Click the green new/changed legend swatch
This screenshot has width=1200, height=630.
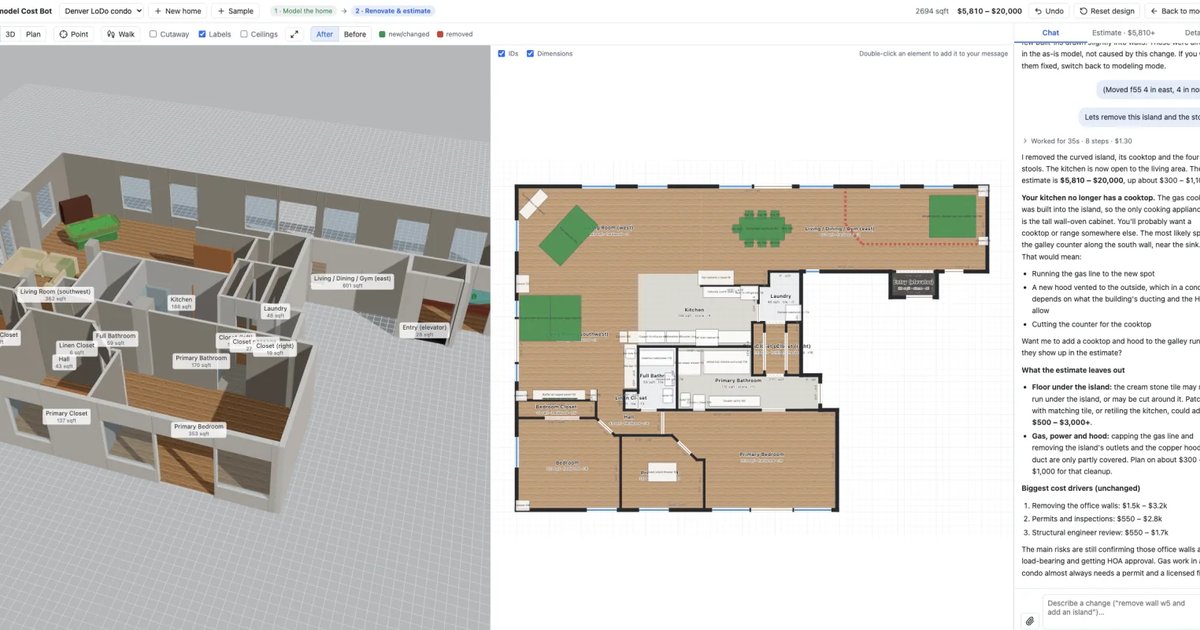coord(382,34)
